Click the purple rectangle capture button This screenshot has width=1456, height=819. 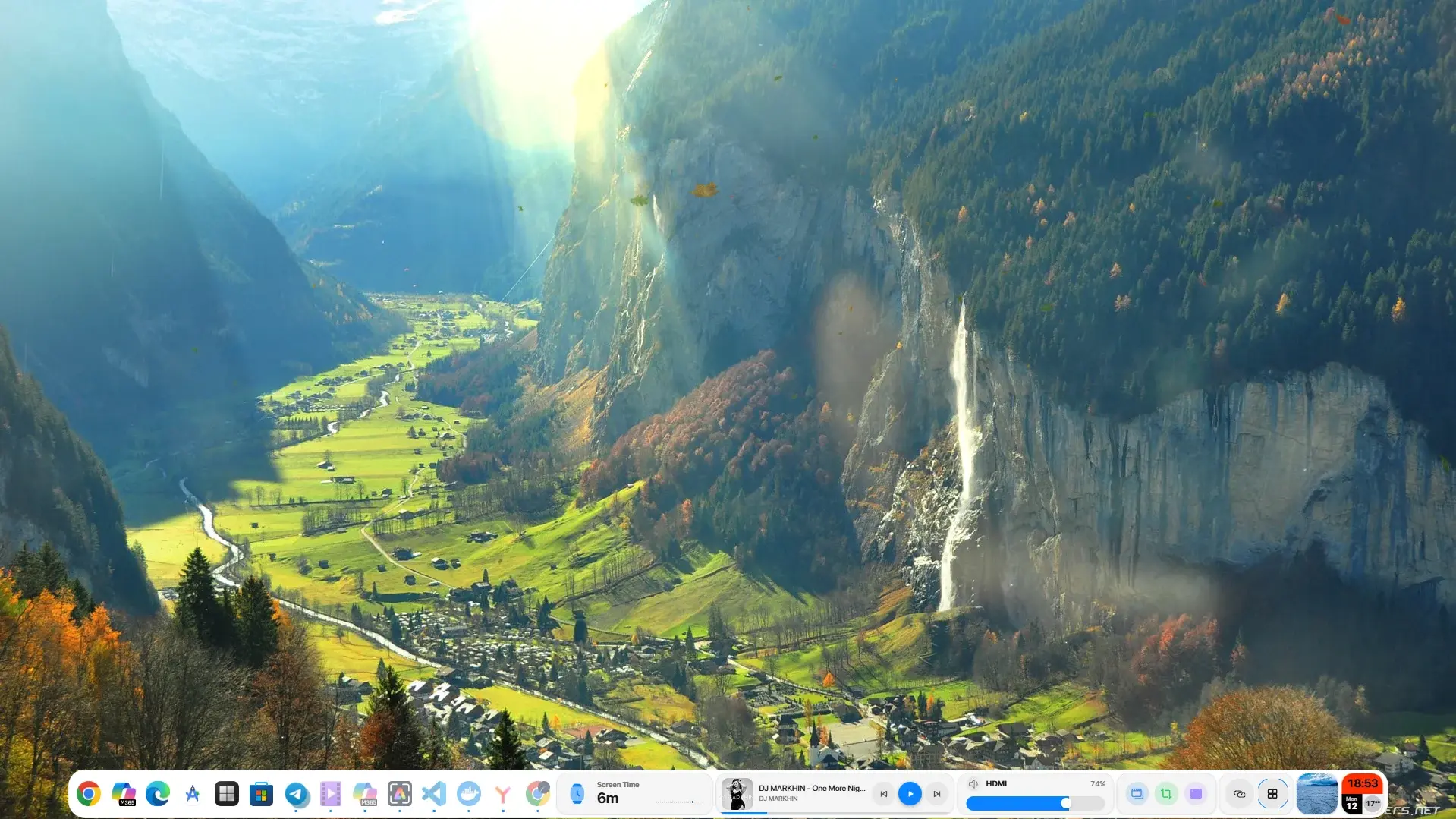[1196, 794]
